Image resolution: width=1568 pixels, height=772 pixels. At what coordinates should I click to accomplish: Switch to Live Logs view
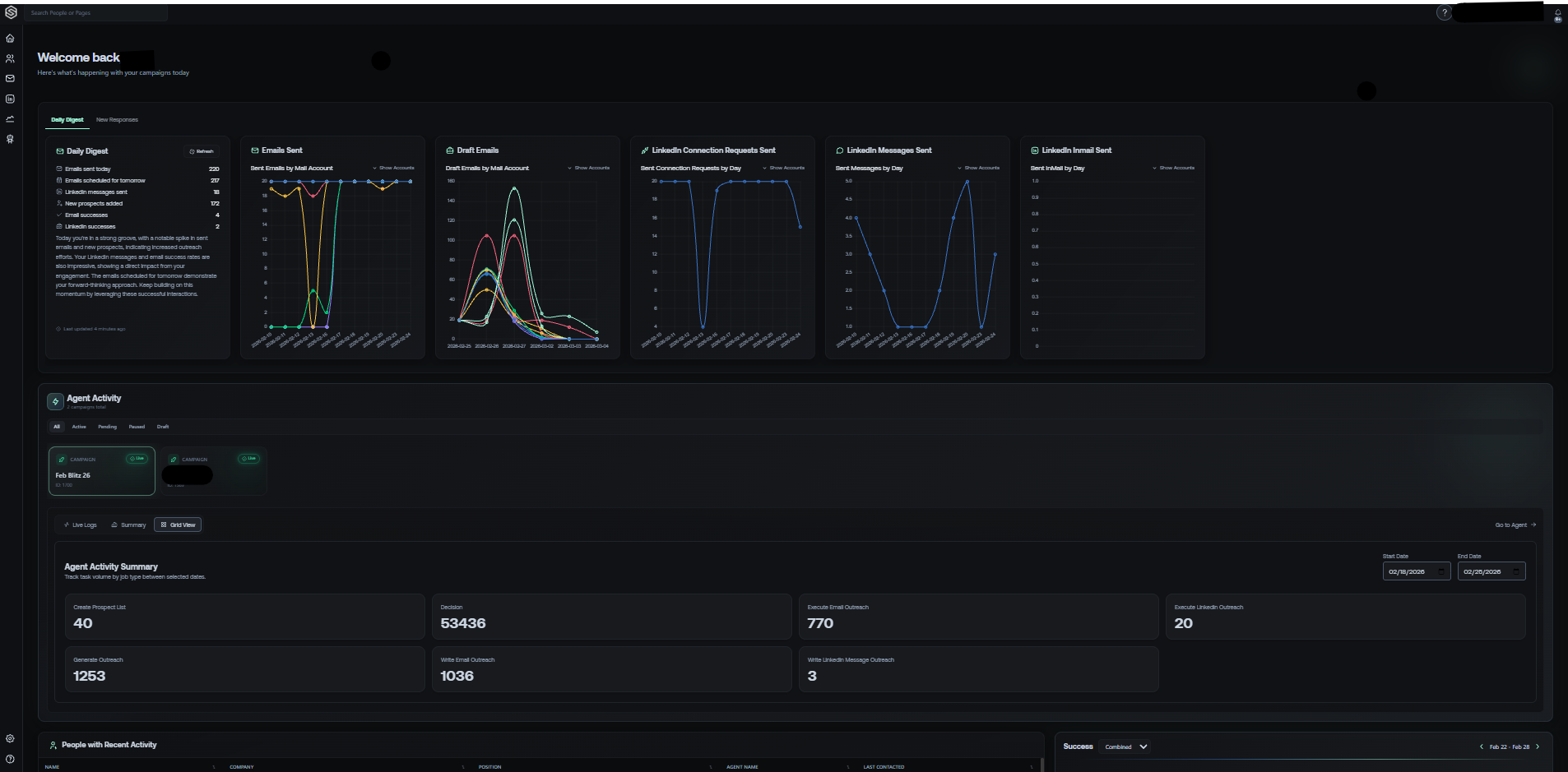81,525
